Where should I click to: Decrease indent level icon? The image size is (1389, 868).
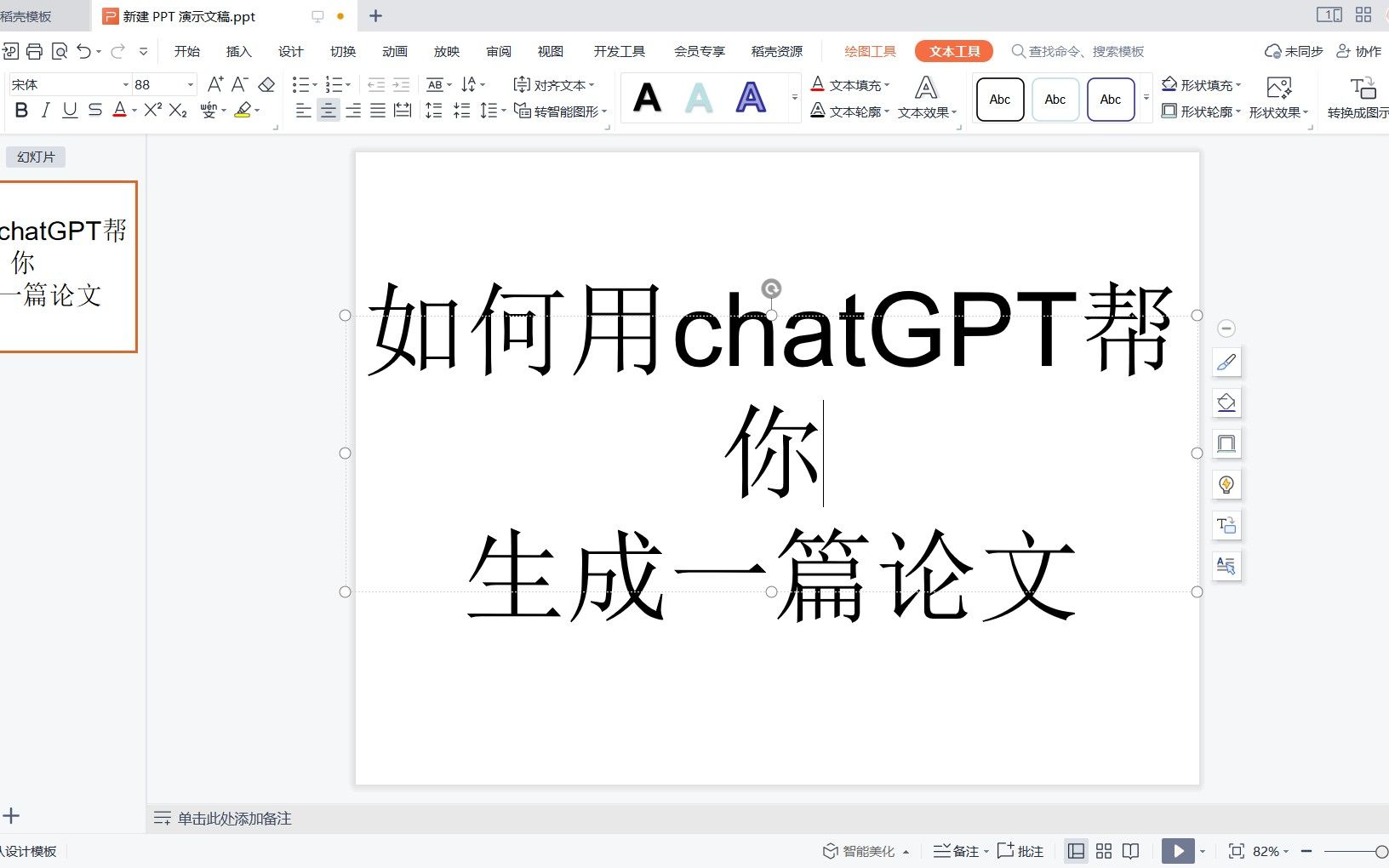point(376,84)
